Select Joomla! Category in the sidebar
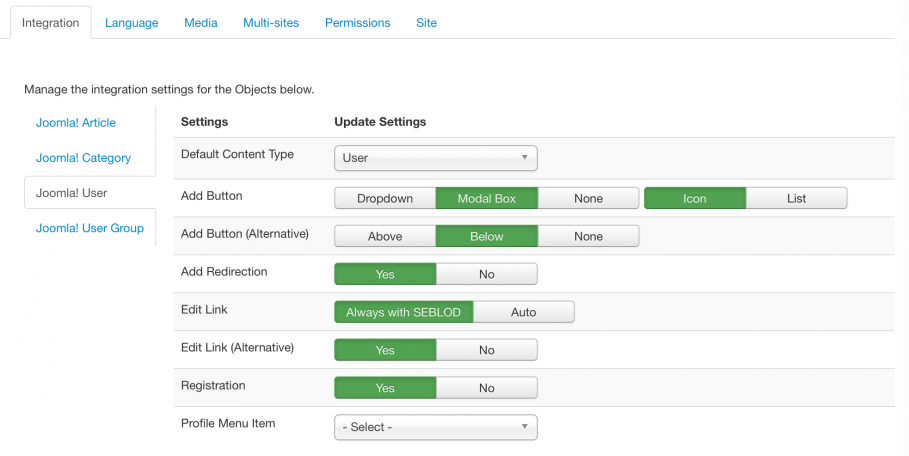909x456 pixels. pyautogui.click(x=83, y=158)
